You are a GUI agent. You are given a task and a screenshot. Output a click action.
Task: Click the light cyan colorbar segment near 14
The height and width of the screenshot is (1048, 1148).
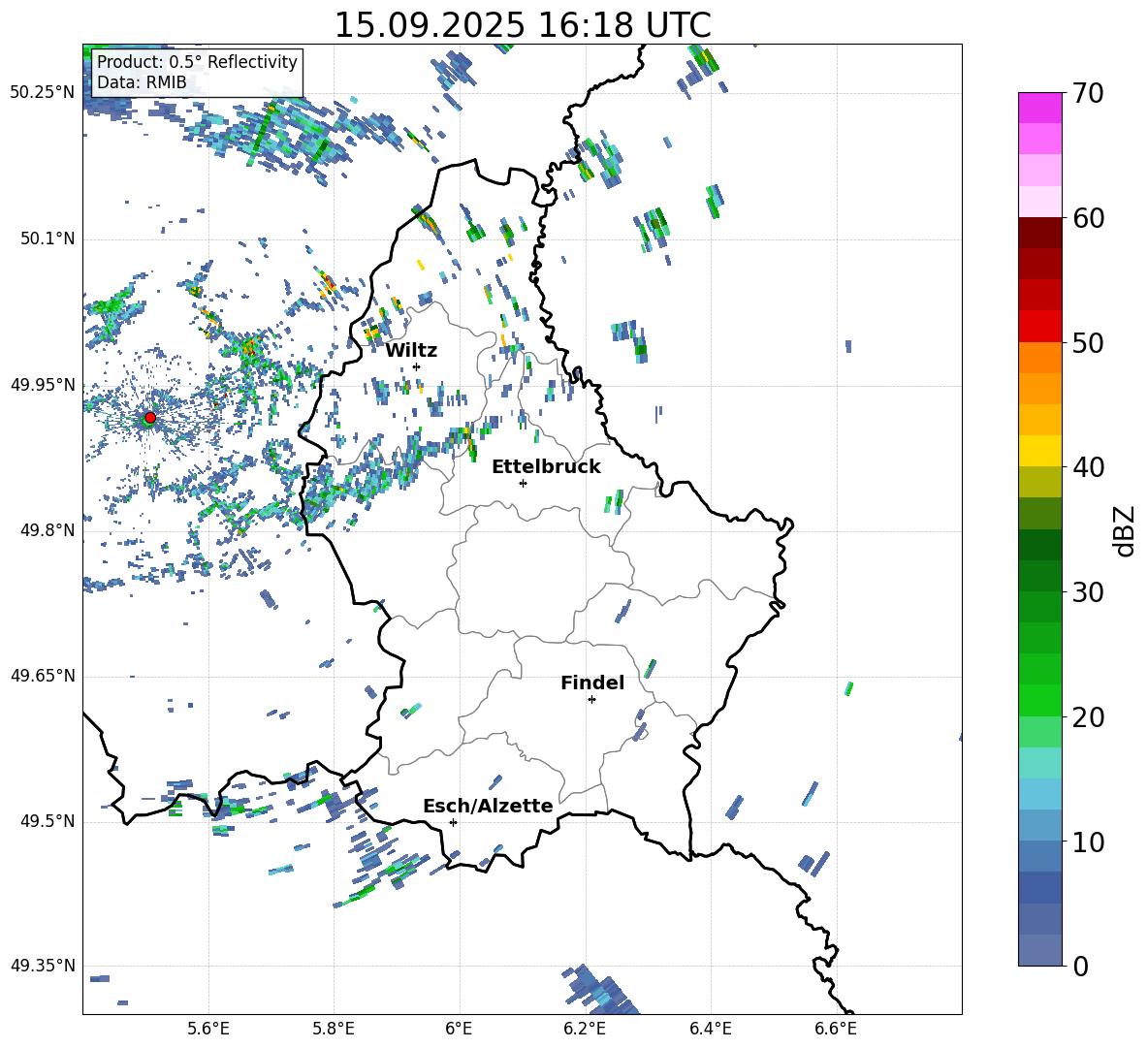pos(1039,794)
